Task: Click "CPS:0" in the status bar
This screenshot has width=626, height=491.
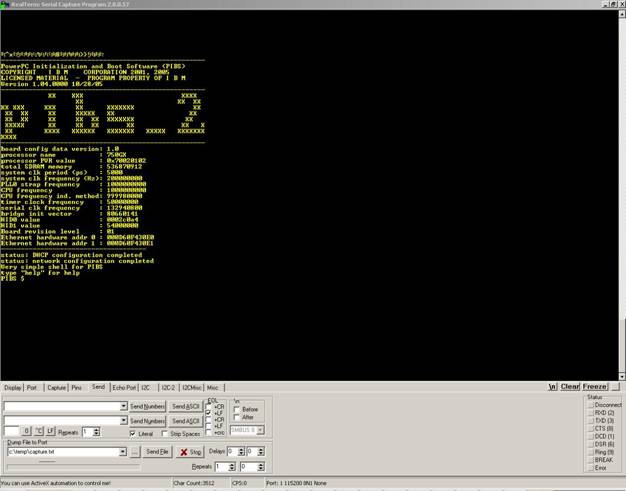Action: 240,483
